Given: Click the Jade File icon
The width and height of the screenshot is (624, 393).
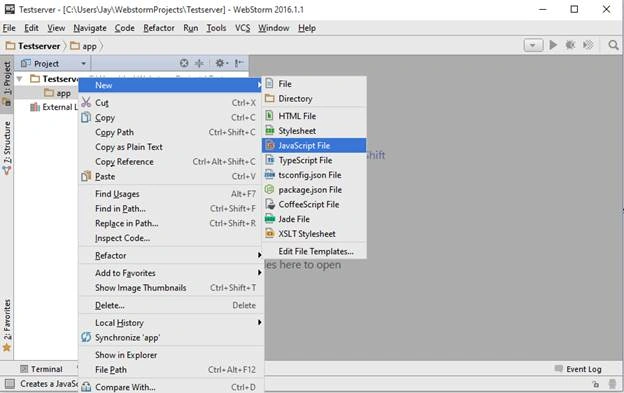Looking at the screenshot, I should tap(270, 219).
